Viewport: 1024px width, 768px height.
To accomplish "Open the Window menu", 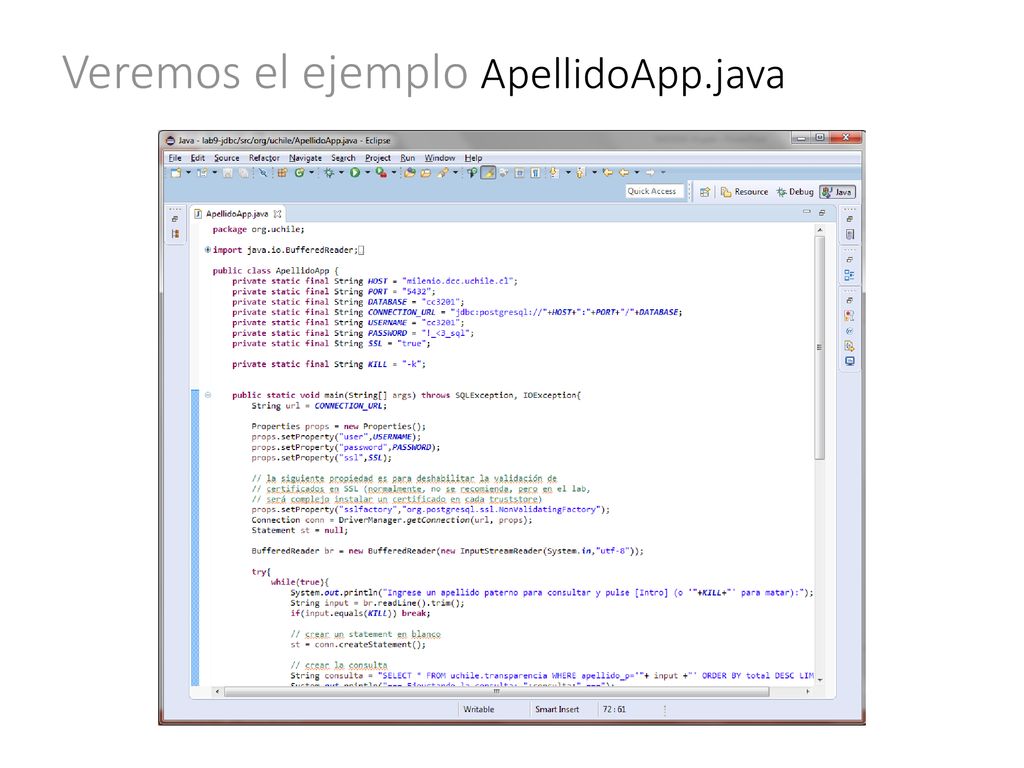I will point(440,158).
